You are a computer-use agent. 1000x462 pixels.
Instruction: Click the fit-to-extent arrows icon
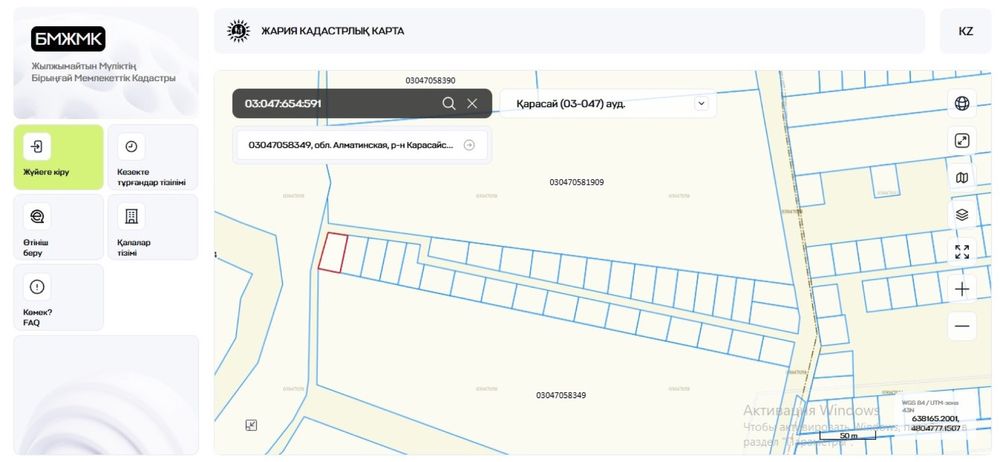[x=962, y=251]
